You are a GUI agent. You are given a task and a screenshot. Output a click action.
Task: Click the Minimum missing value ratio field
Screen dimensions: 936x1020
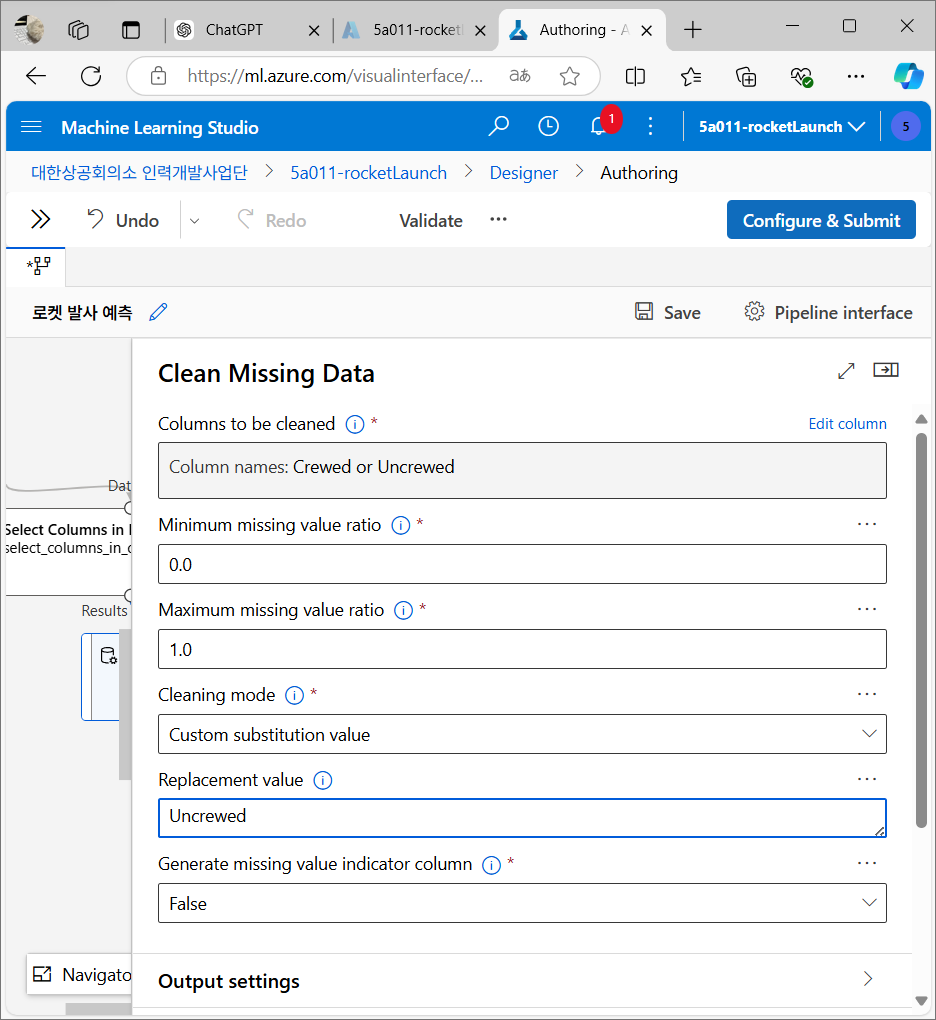coord(522,564)
